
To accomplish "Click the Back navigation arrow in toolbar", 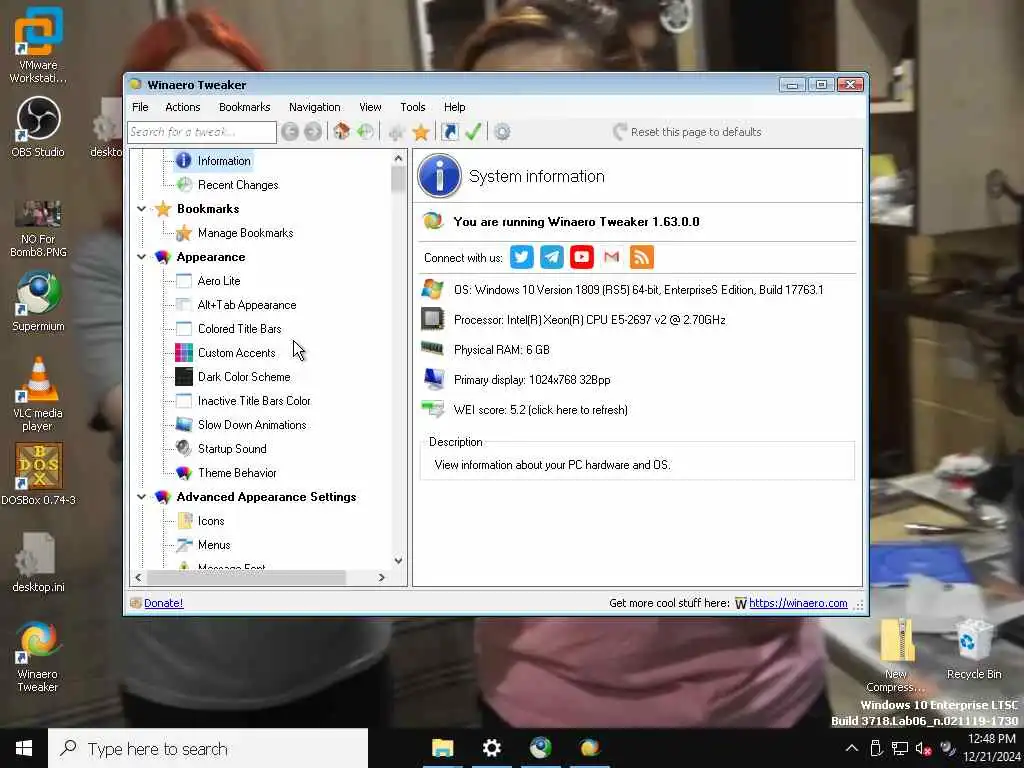I will pyautogui.click(x=290, y=132).
